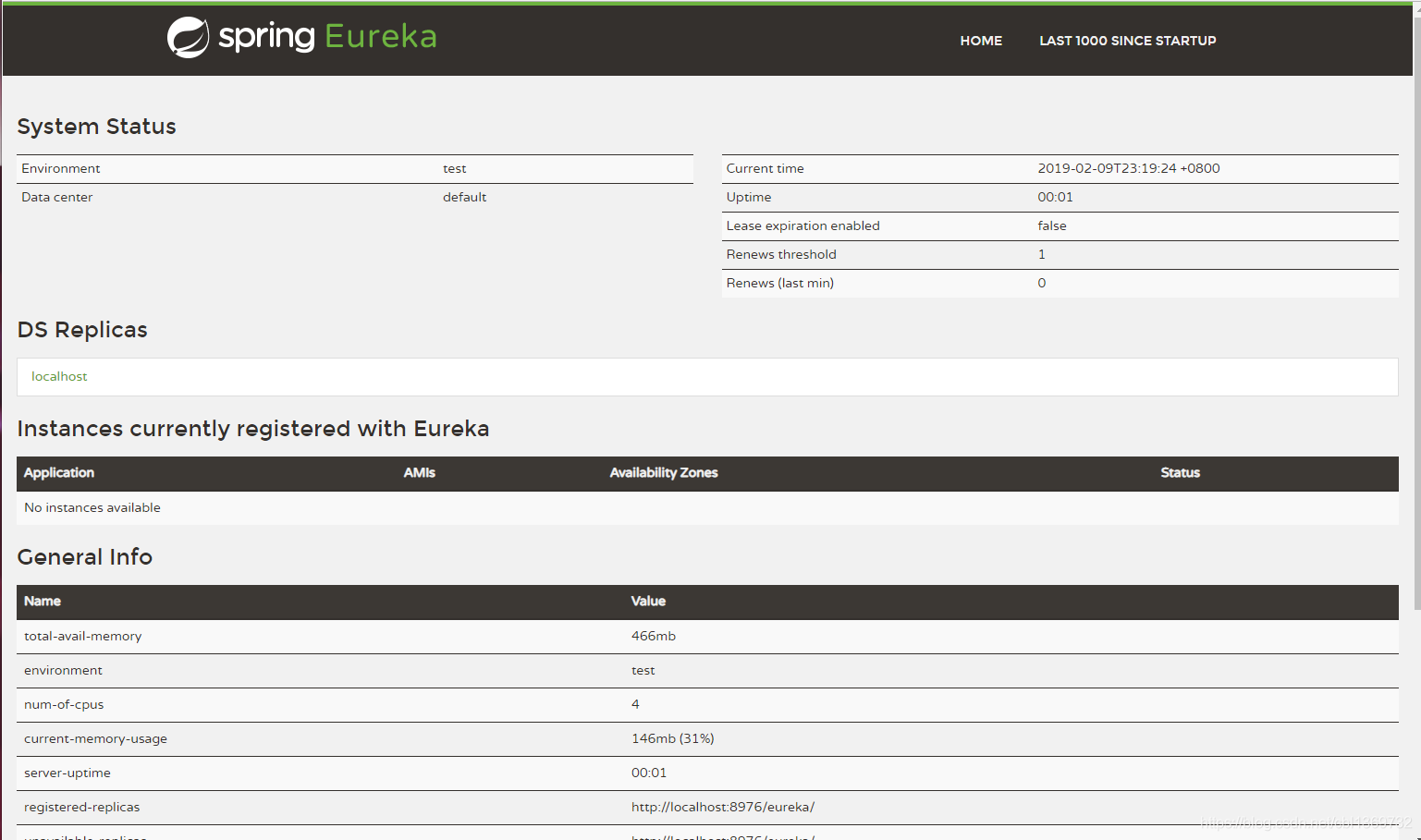Click the Spring leaf logo icon
The height and width of the screenshot is (840, 1421).
tap(188, 38)
